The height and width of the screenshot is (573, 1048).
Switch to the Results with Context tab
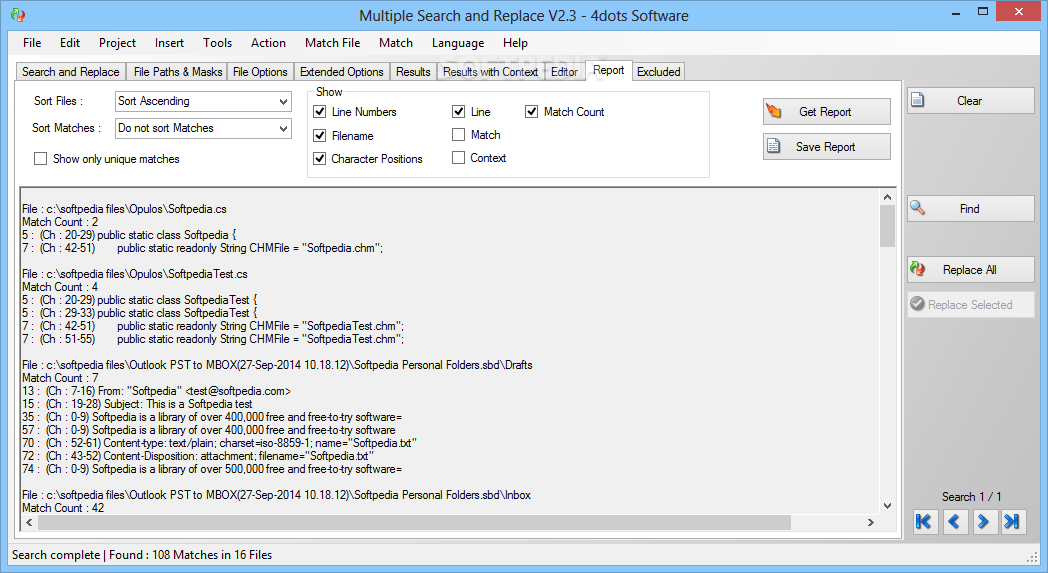(x=490, y=72)
